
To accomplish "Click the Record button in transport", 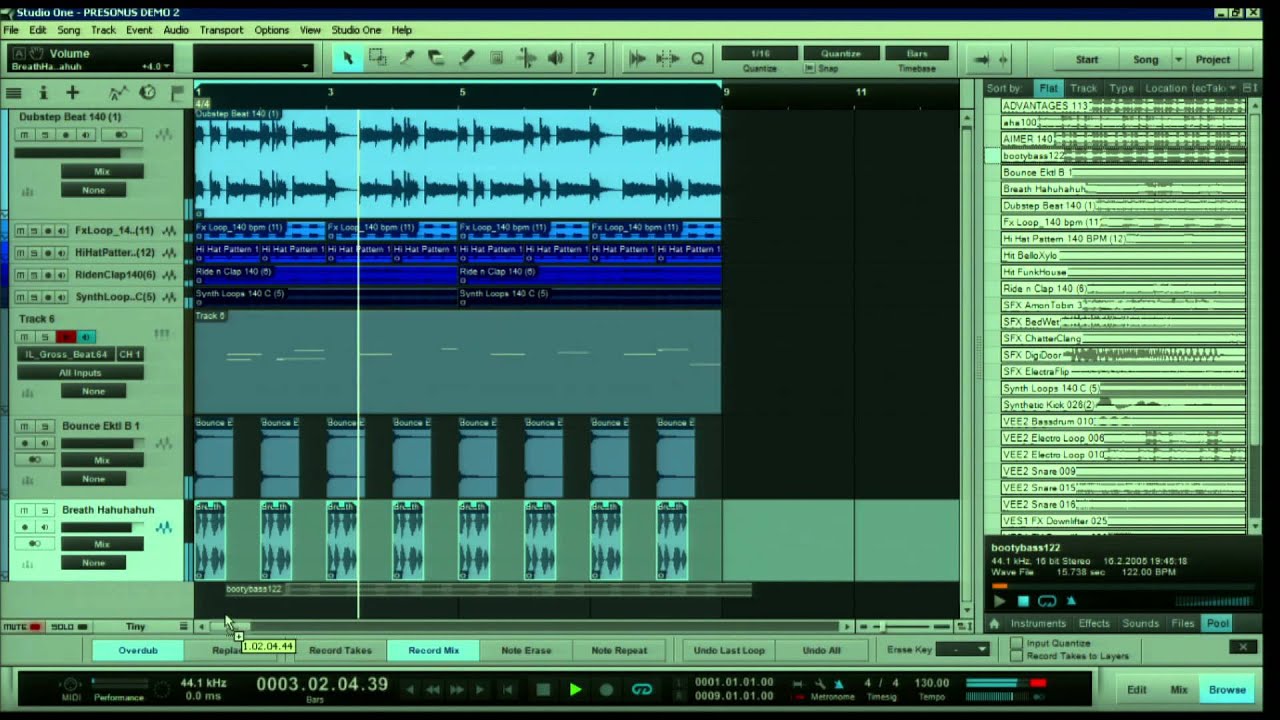I will tap(606, 689).
